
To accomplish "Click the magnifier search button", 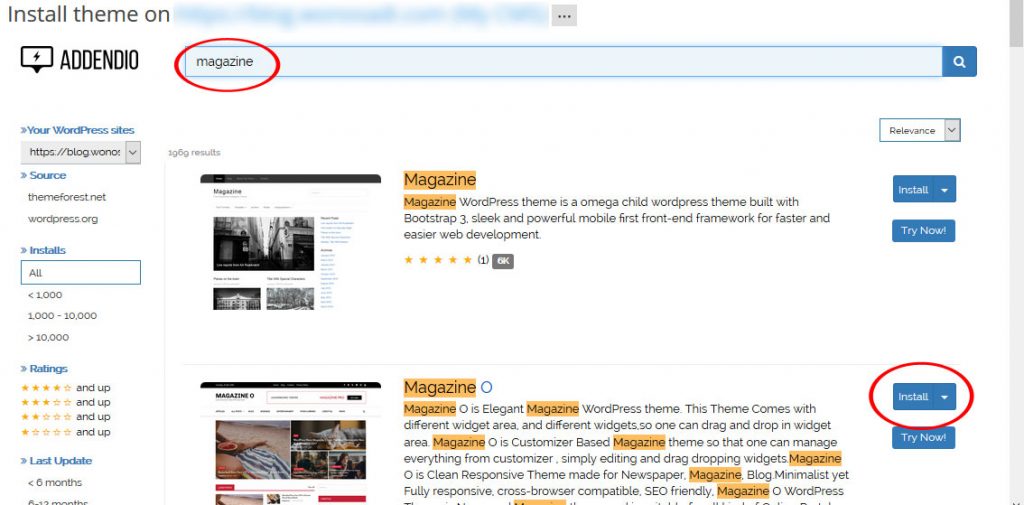I will (959, 61).
